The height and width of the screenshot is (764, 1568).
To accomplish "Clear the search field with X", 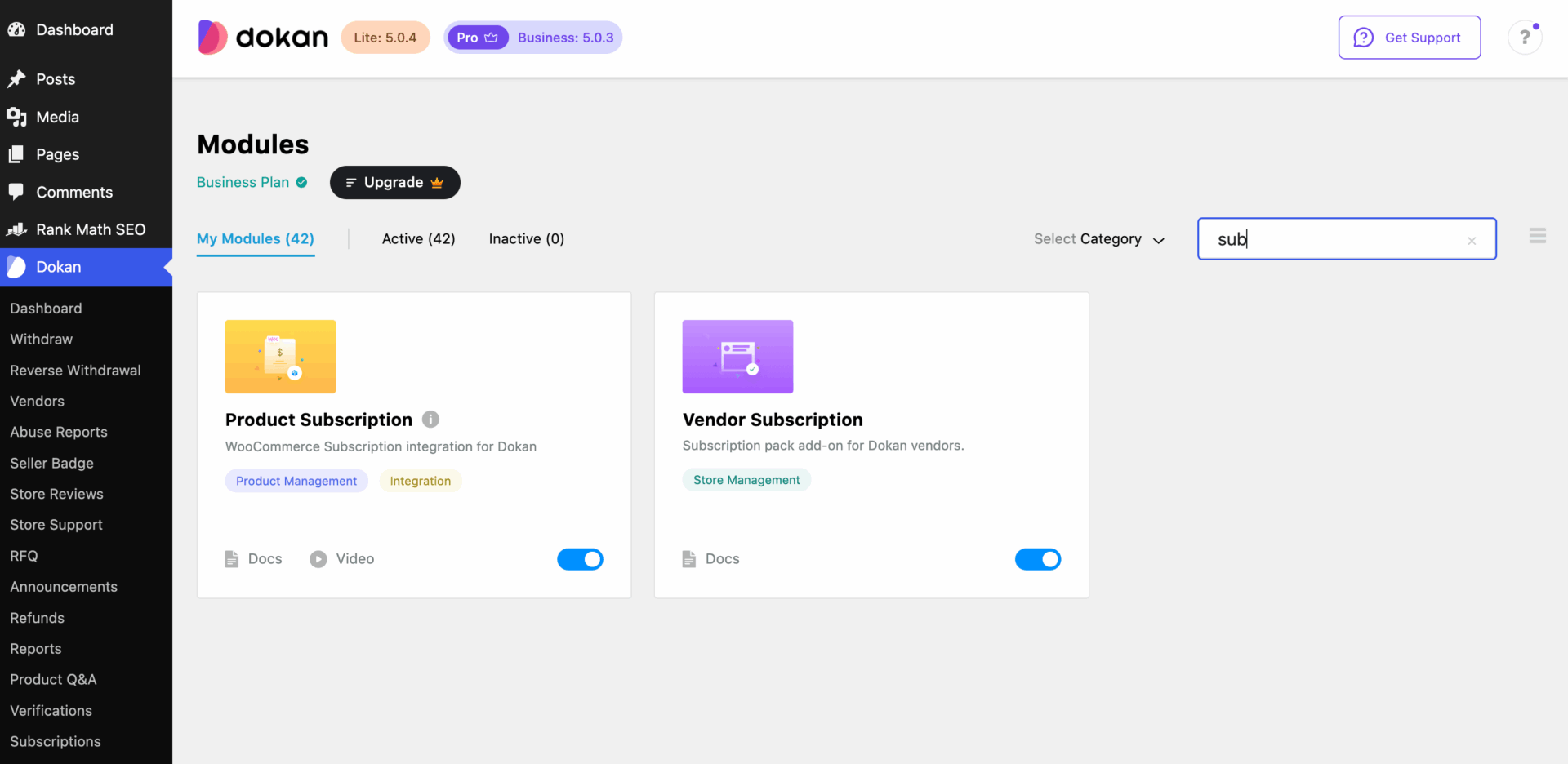I will (x=1472, y=241).
